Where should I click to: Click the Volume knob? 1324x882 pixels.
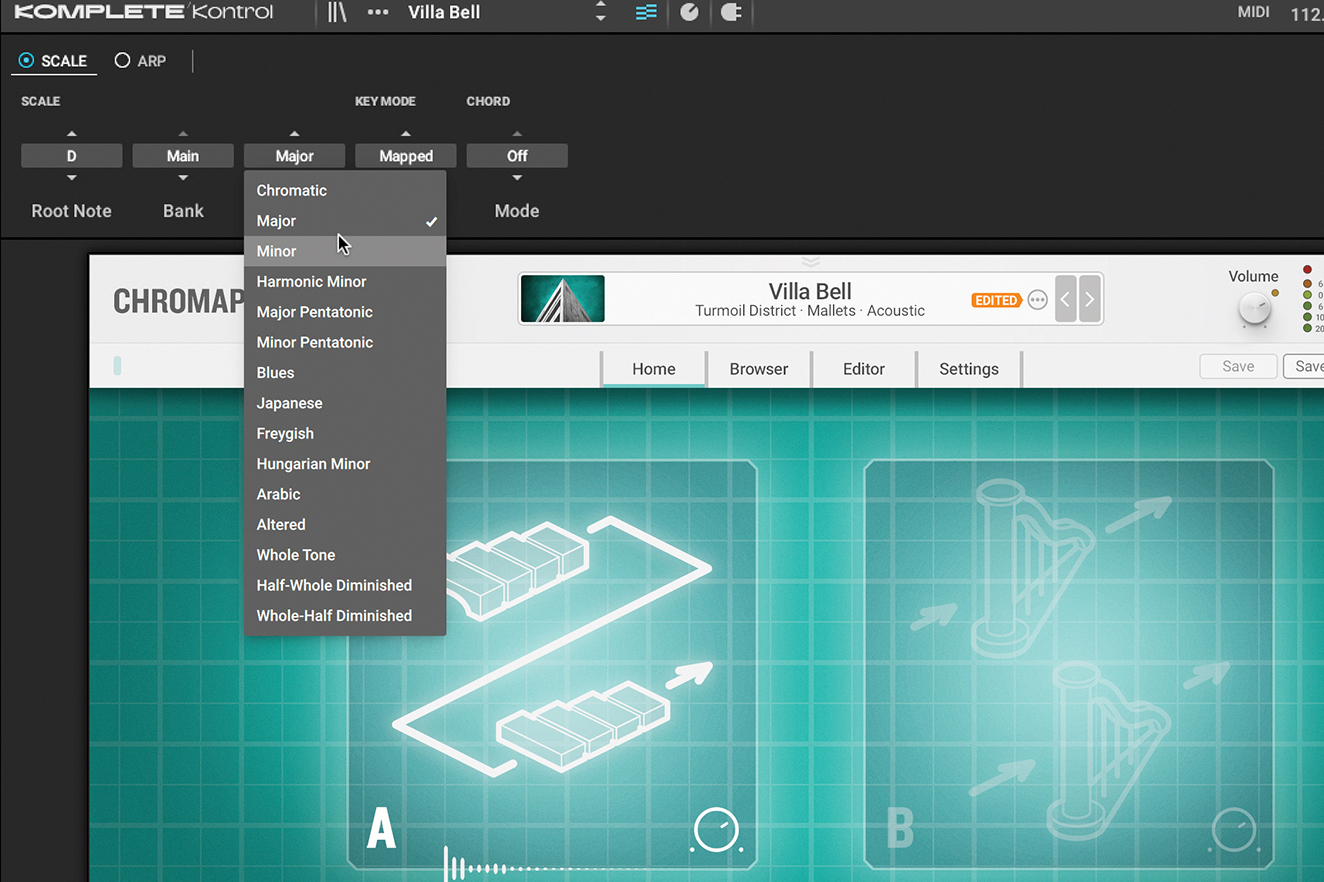[1254, 310]
